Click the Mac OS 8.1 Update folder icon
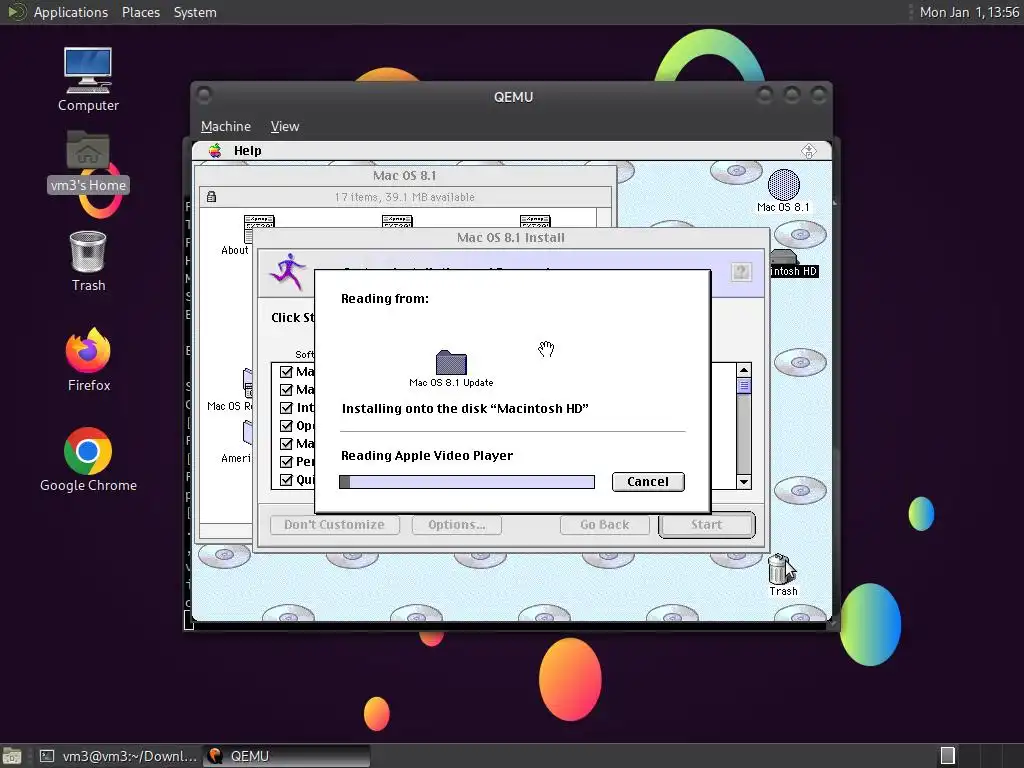1024x768 pixels. [451, 362]
